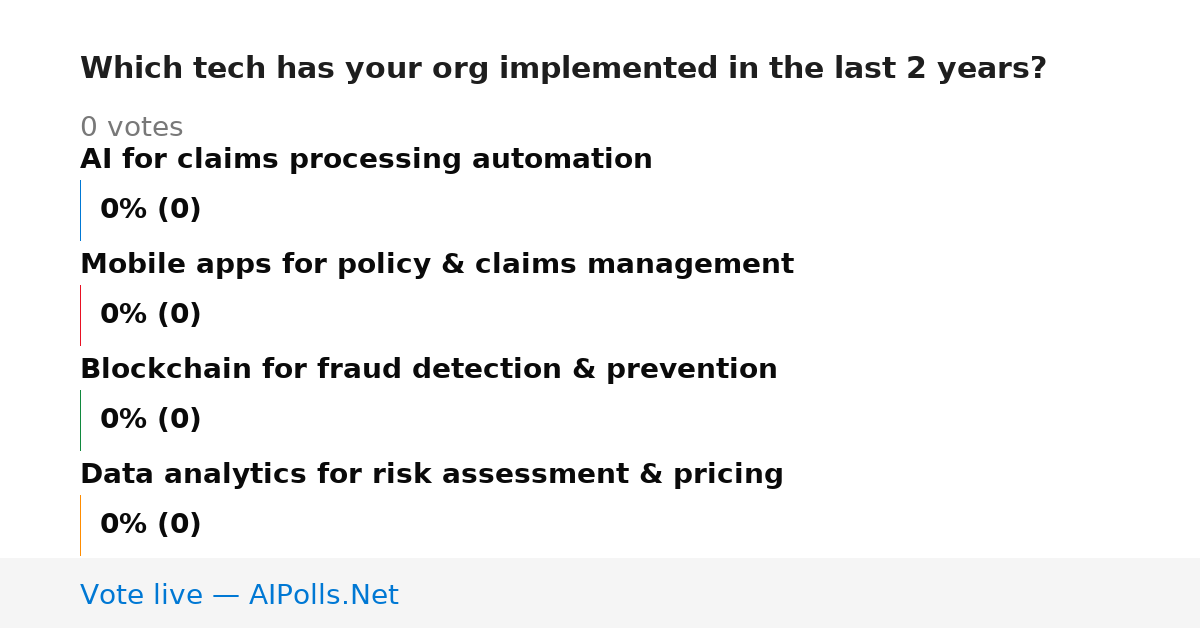
Task: Click the 0% (0) result for AI claims processing
Action: (x=151, y=210)
